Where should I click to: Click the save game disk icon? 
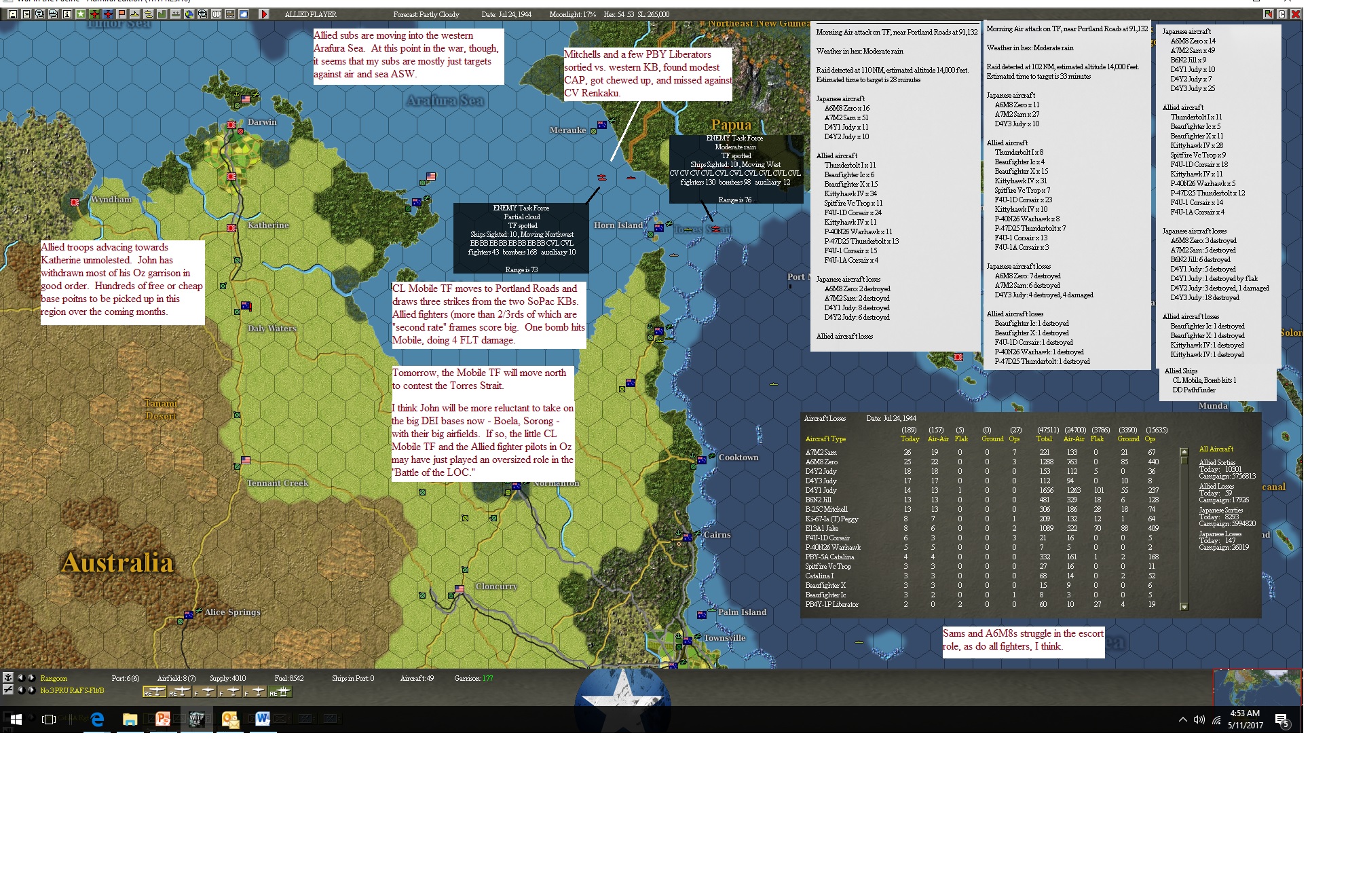pos(13,14)
